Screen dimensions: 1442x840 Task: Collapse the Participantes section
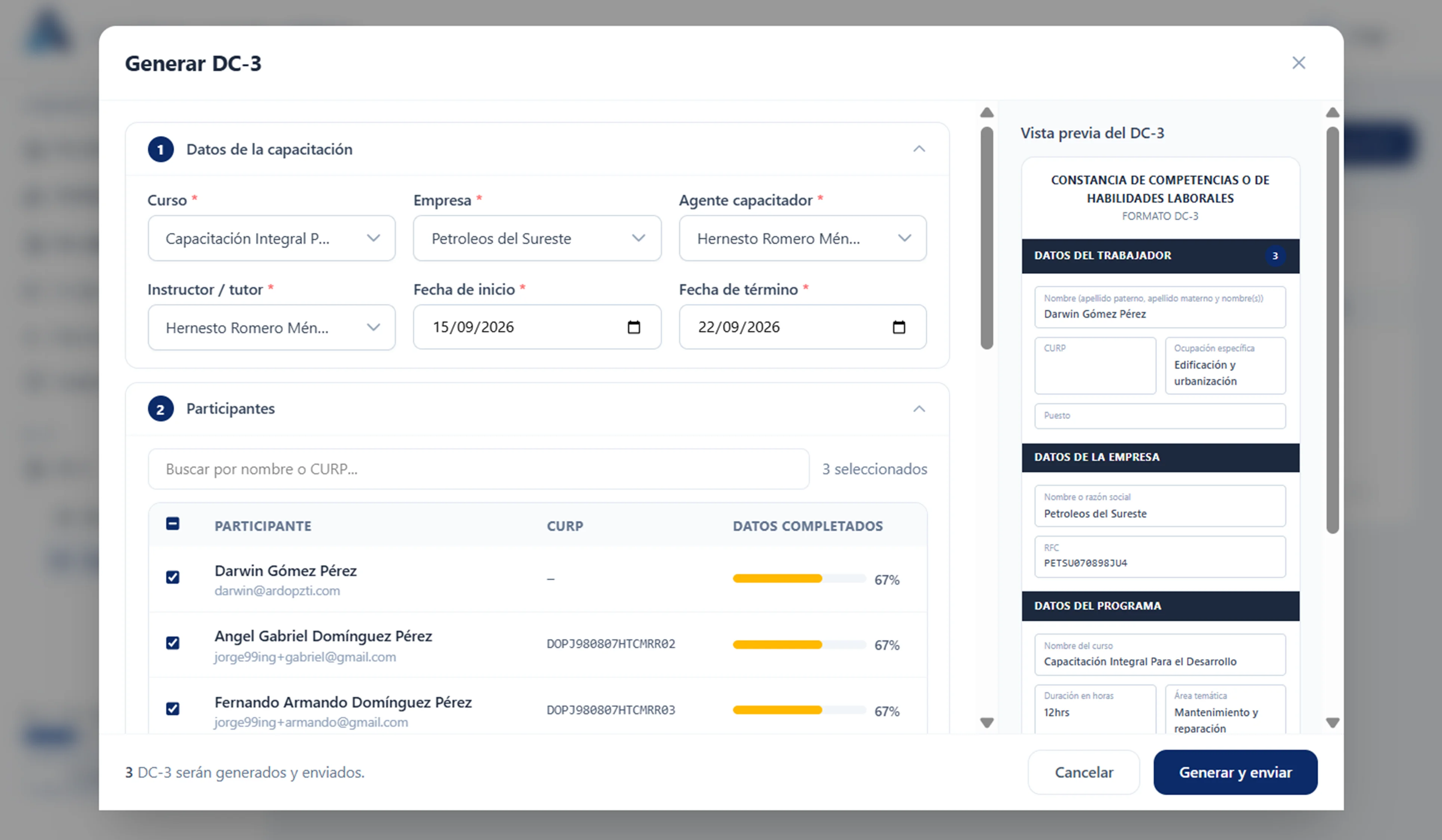click(919, 409)
